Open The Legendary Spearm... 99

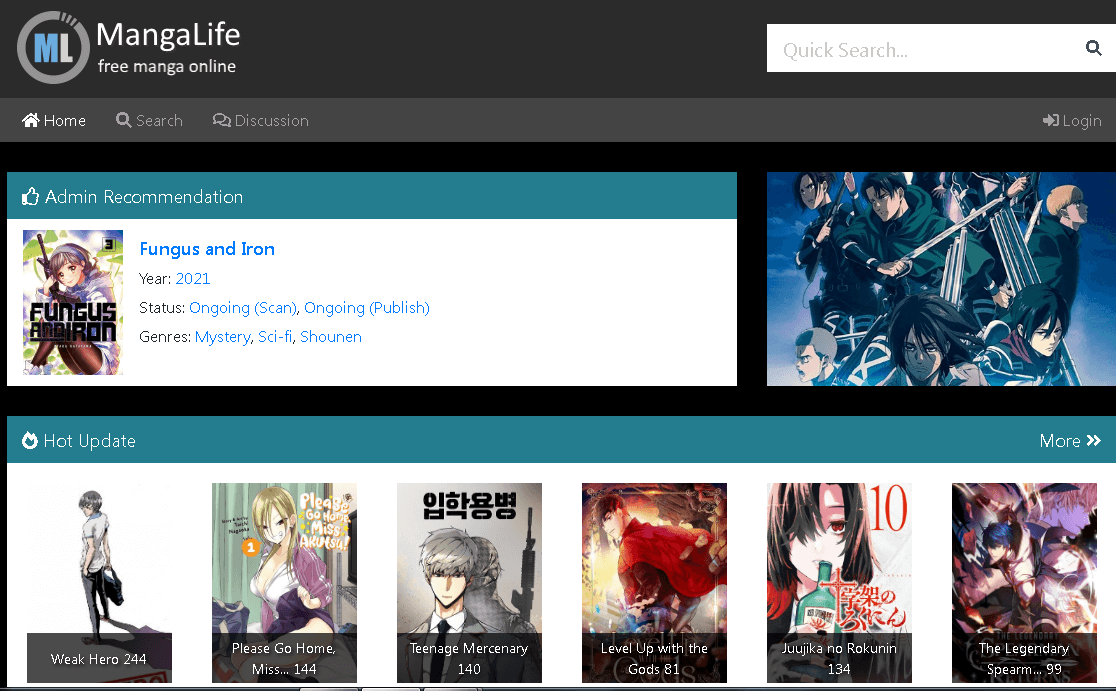point(1024,583)
